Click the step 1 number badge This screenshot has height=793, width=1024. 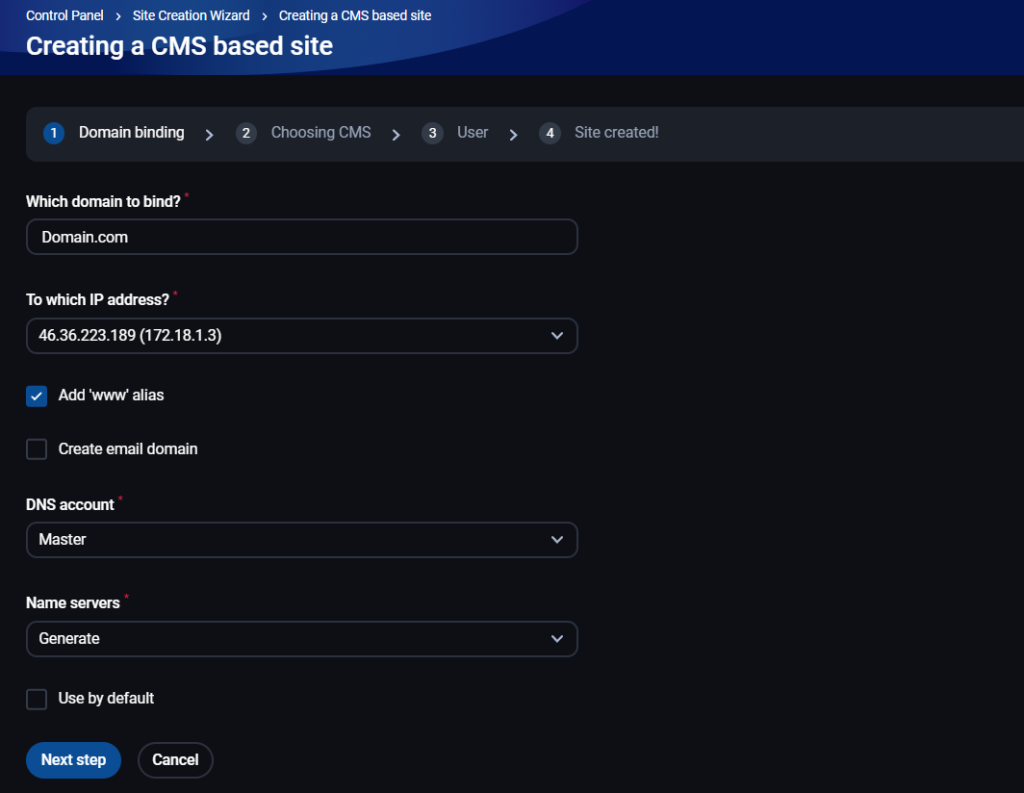click(54, 133)
